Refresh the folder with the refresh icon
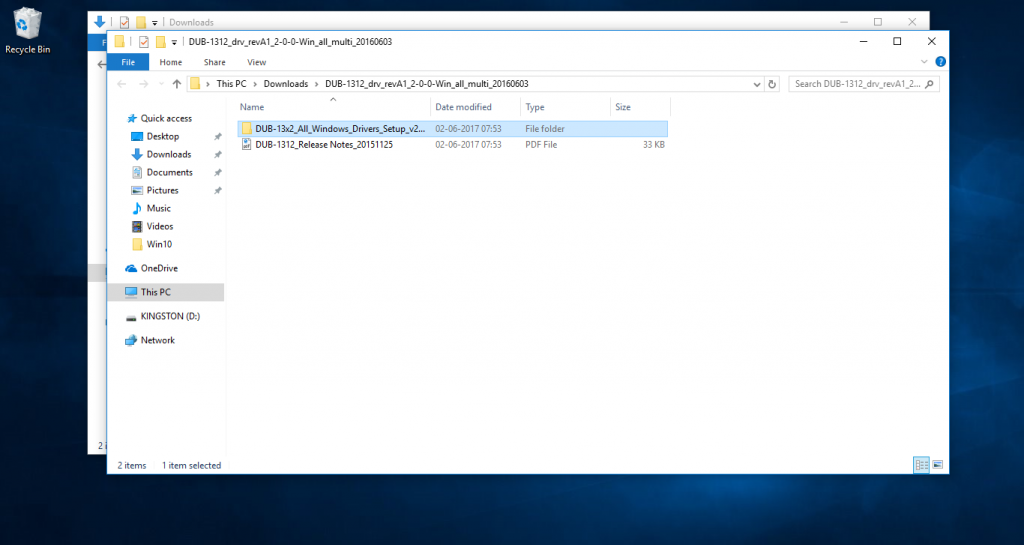 click(x=772, y=84)
